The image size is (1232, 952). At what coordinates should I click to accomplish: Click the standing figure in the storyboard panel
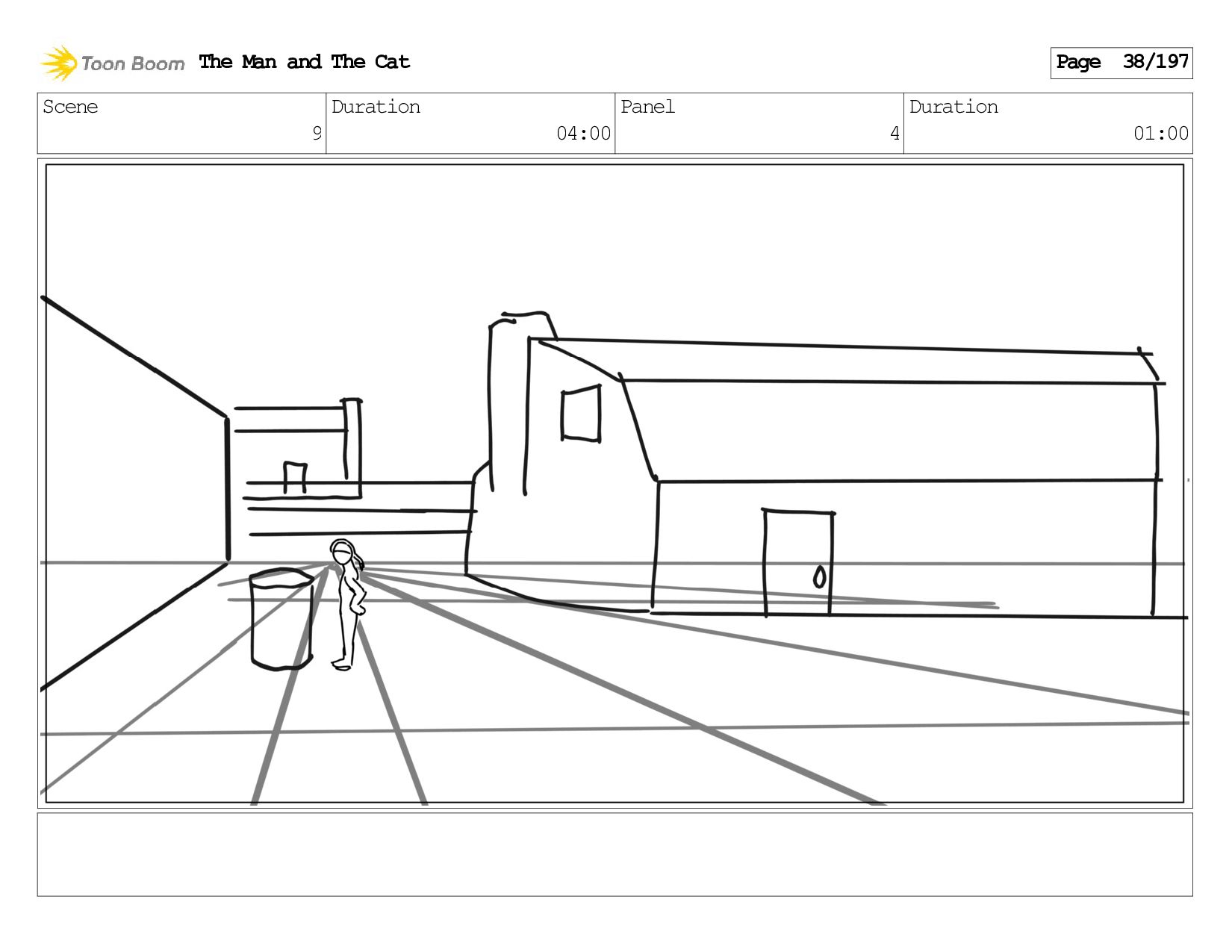pyautogui.click(x=348, y=605)
